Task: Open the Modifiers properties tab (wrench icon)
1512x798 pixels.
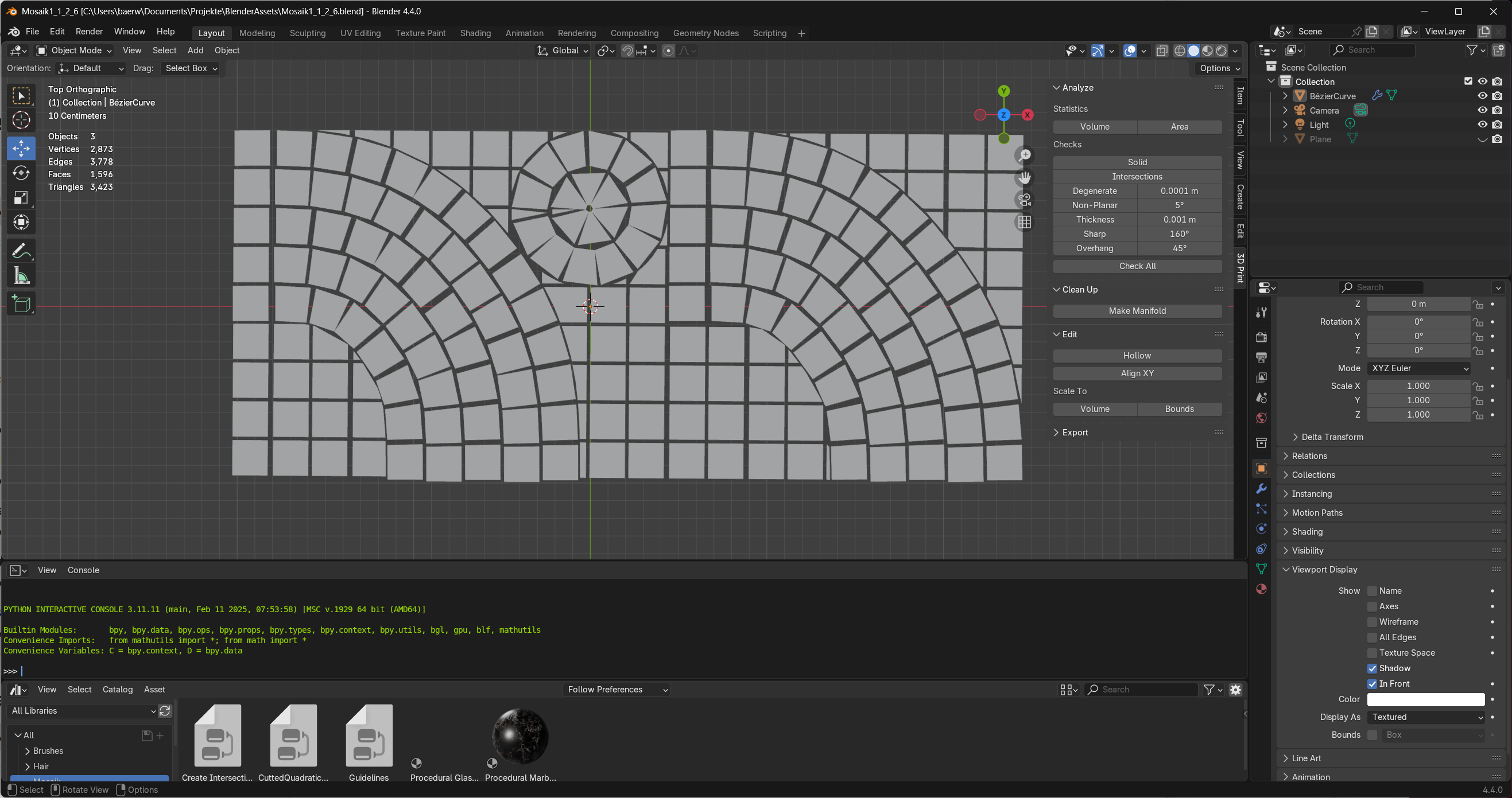Action: tap(1261, 489)
